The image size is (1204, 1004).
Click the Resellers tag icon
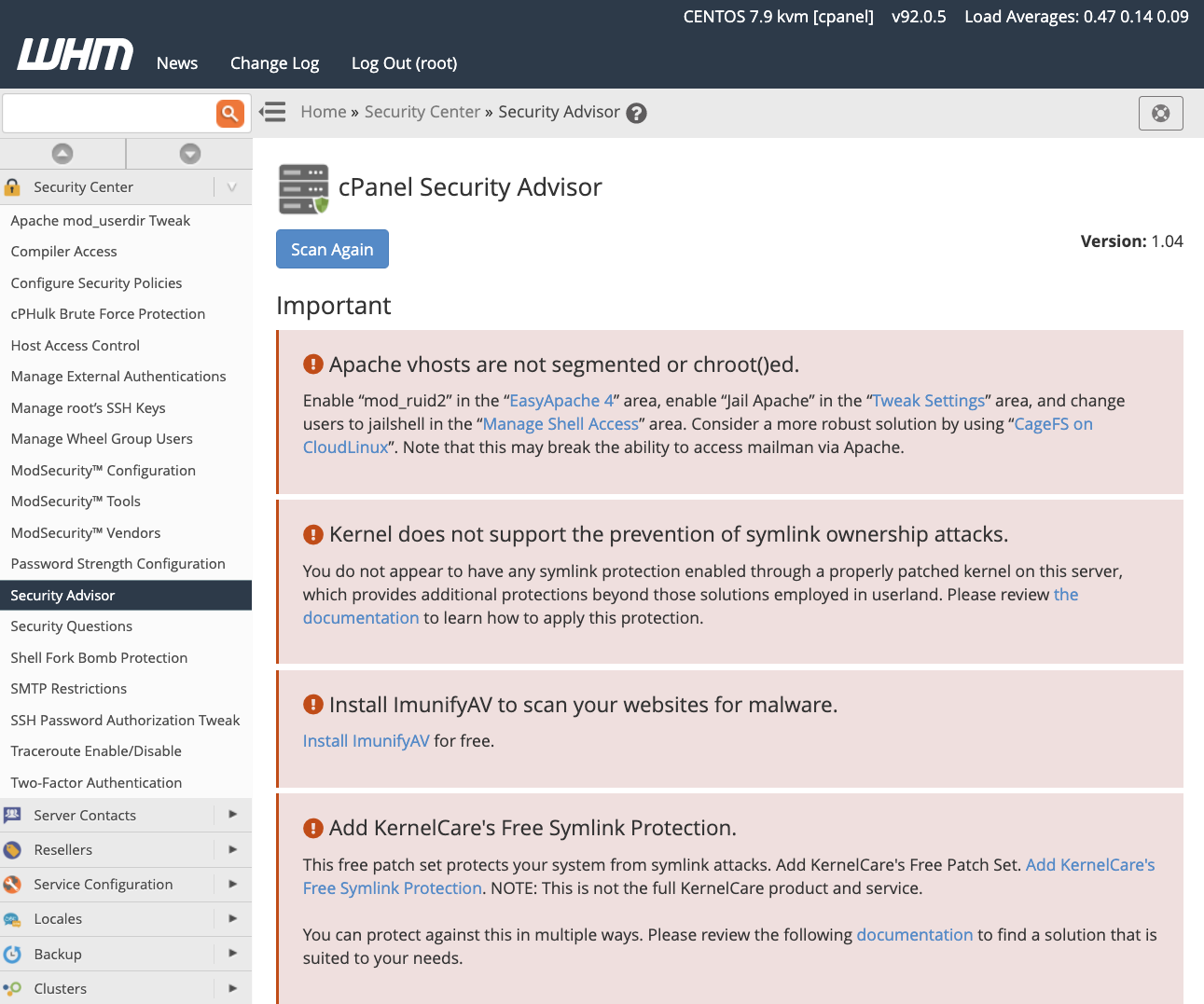click(x=12, y=849)
